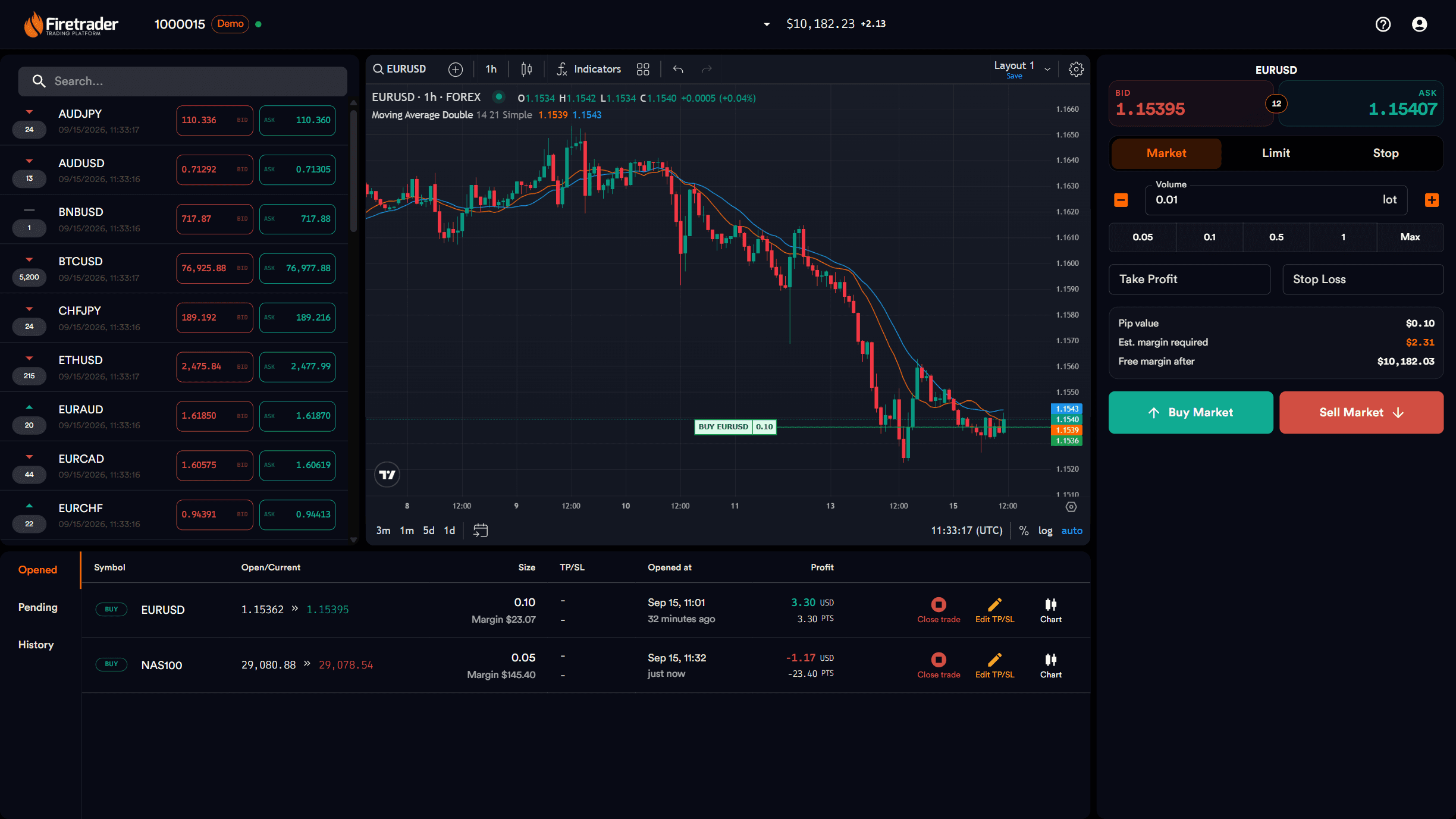Select the Stop order type

pyautogui.click(x=1385, y=153)
